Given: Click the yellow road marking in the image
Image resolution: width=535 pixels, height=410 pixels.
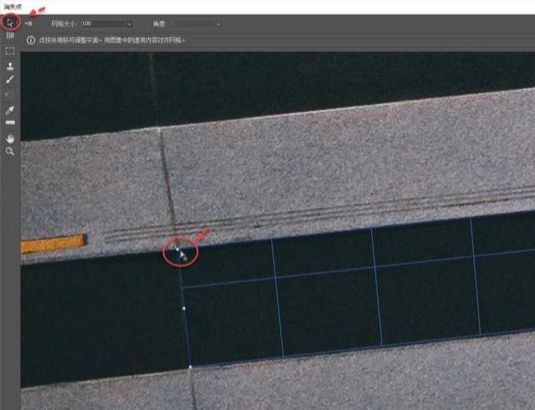Looking at the screenshot, I should click(x=53, y=244).
